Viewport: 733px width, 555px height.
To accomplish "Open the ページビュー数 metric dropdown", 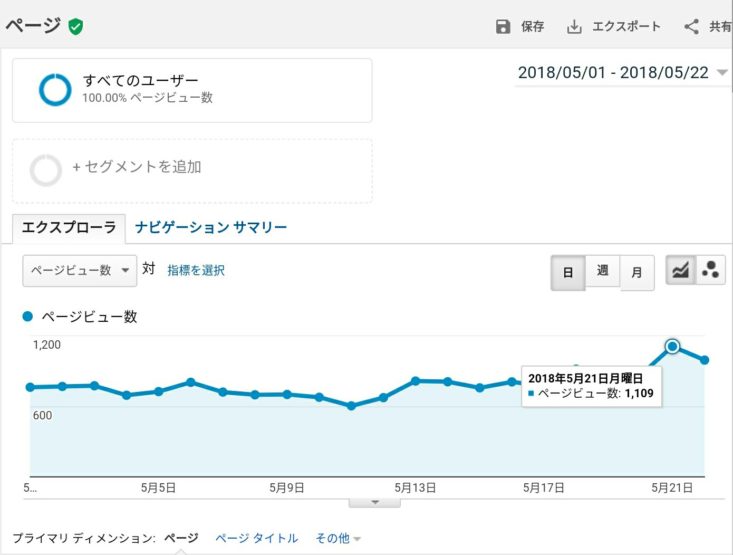I will 79,270.
